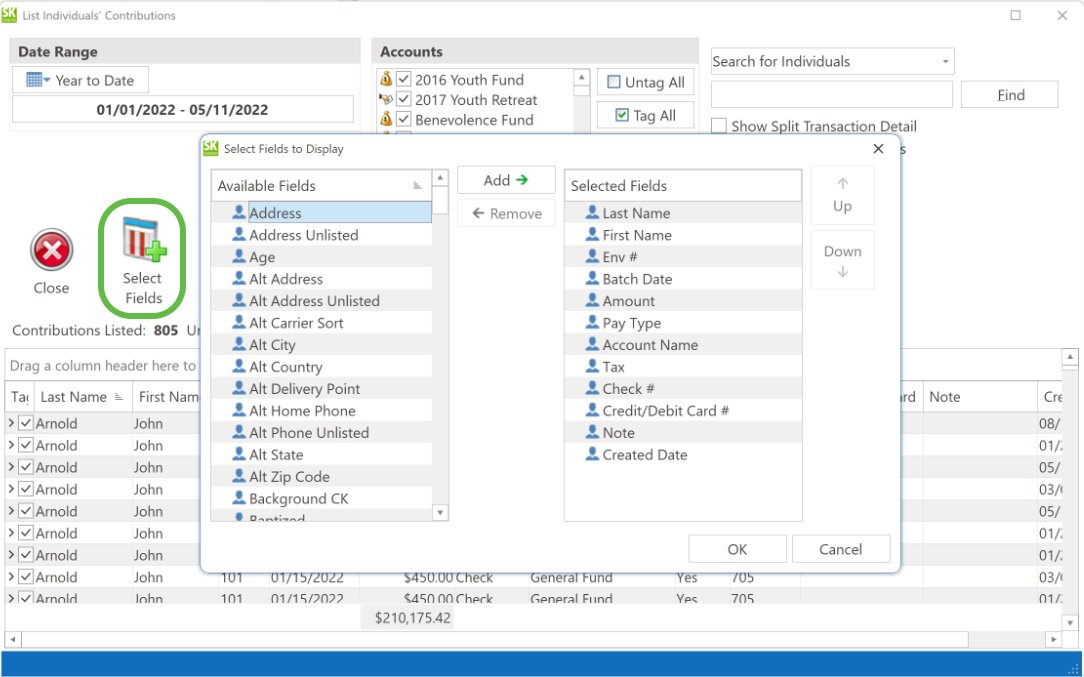The image size is (1084, 677).
Task: Uncheck the 2017 Youth Retreat account
Action: click(x=402, y=100)
